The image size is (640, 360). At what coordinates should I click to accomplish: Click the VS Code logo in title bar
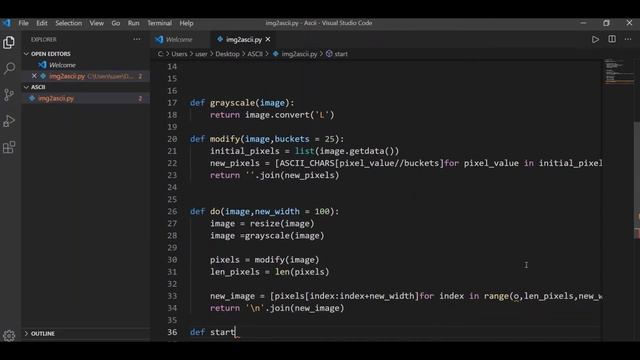[x=7, y=23]
